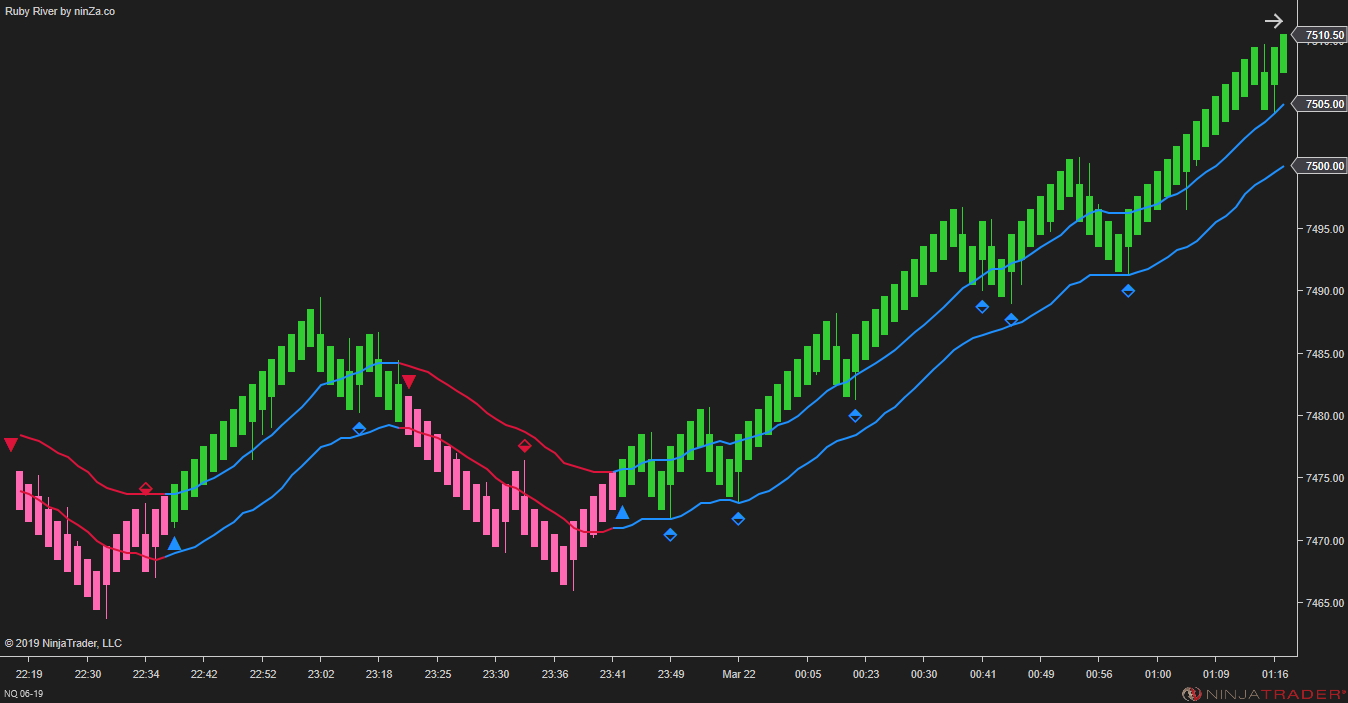1348x703 pixels.
Task: Click the NinjaTrader logo in the bottom right
Action: point(1260,692)
